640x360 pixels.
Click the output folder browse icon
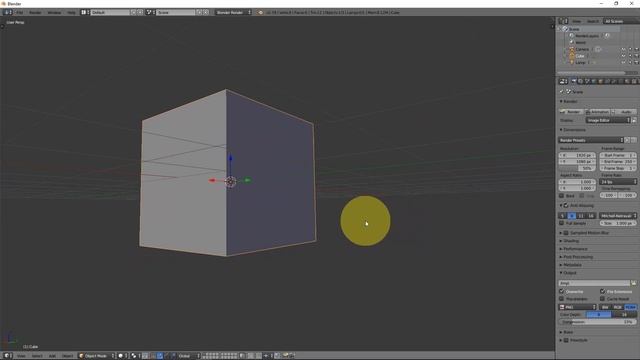[633, 283]
